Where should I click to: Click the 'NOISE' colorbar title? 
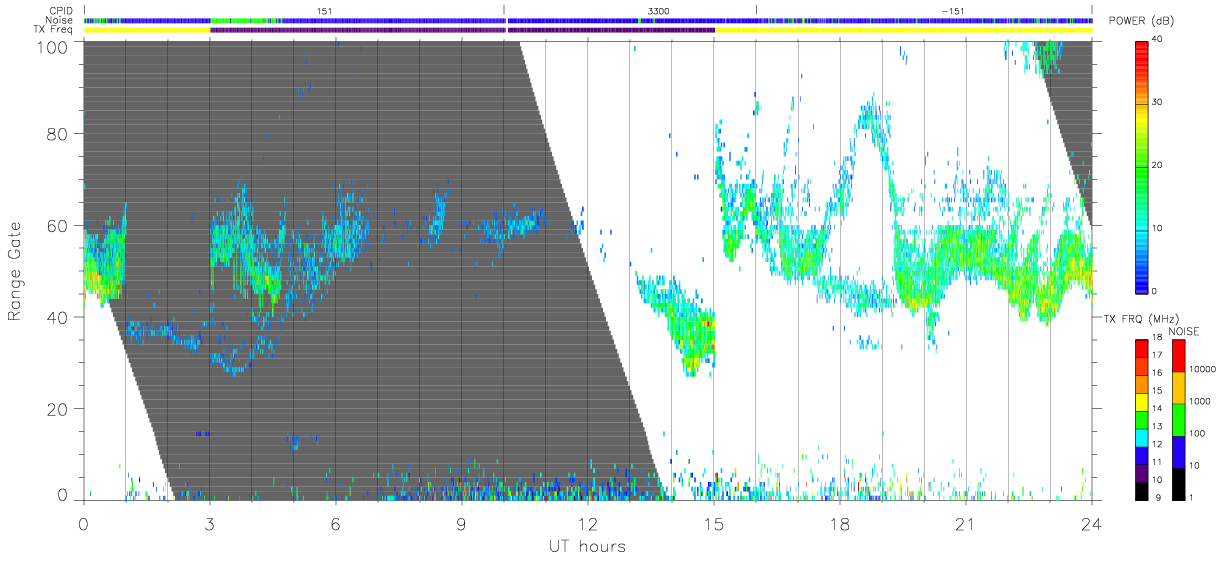click(x=1184, y=330)
